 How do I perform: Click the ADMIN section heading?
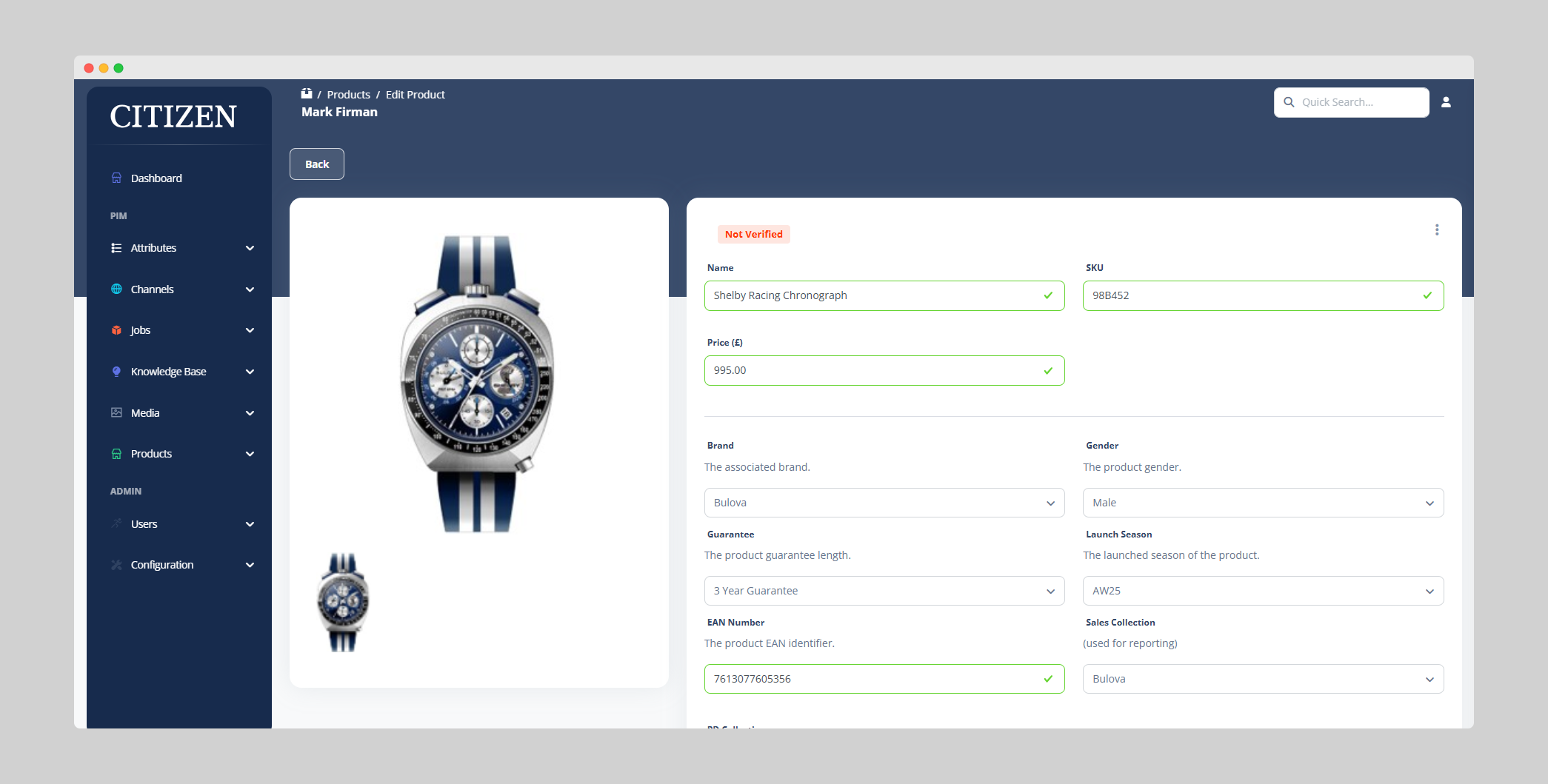126,492
